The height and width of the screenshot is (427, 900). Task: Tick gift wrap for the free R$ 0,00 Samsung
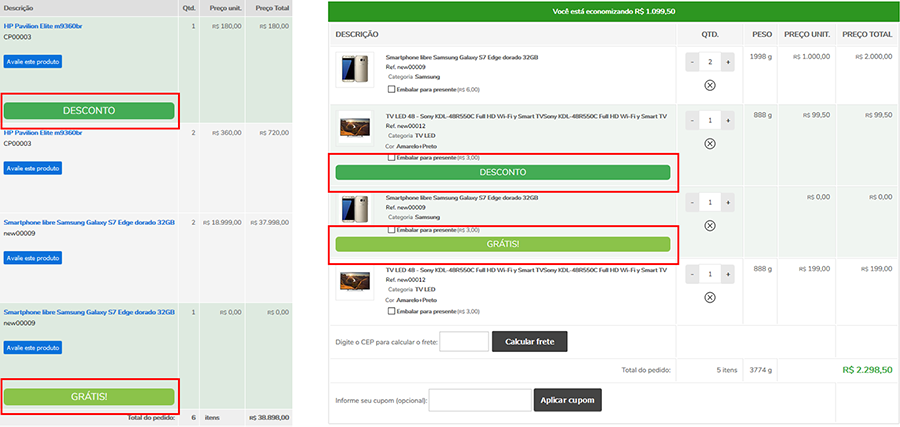point(391,230)
